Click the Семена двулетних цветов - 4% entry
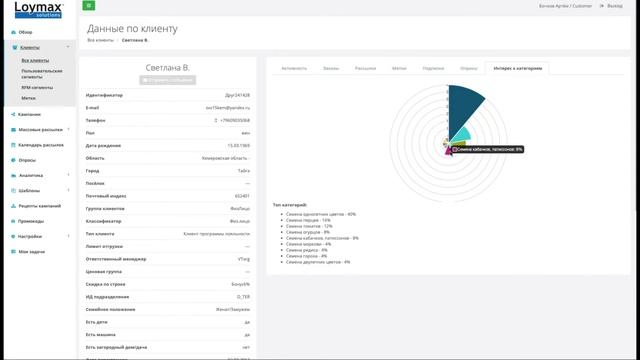The image size is (640, 360). (318, 262)
